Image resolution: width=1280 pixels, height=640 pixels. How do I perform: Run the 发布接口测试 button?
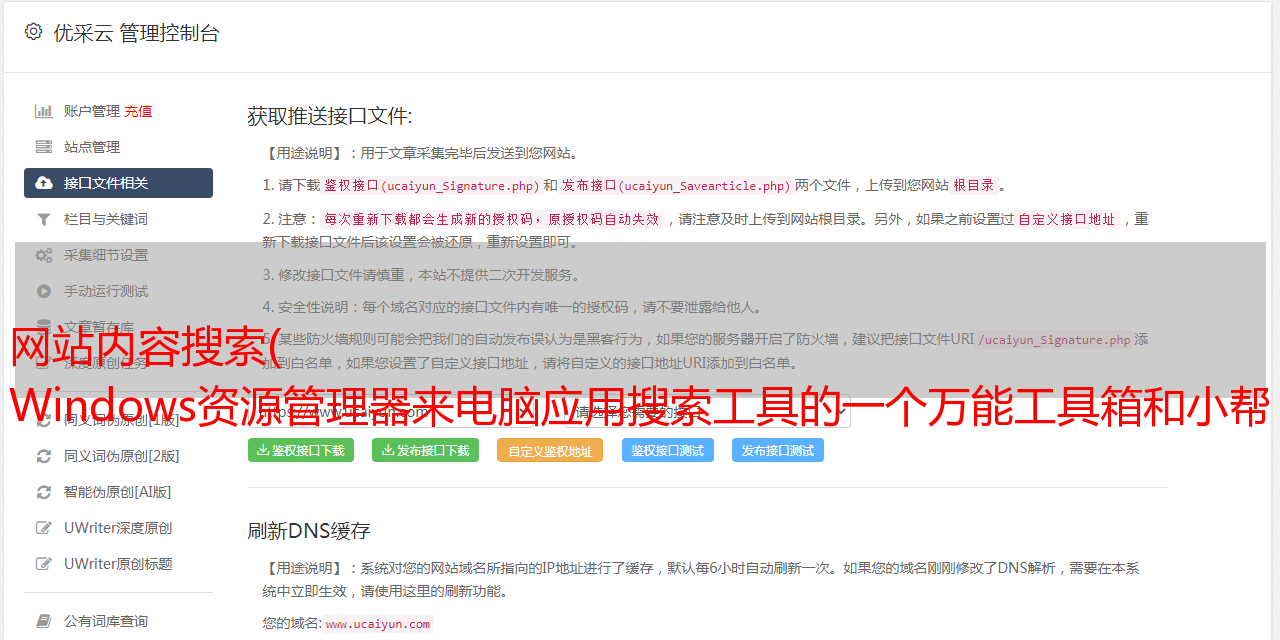778,450
